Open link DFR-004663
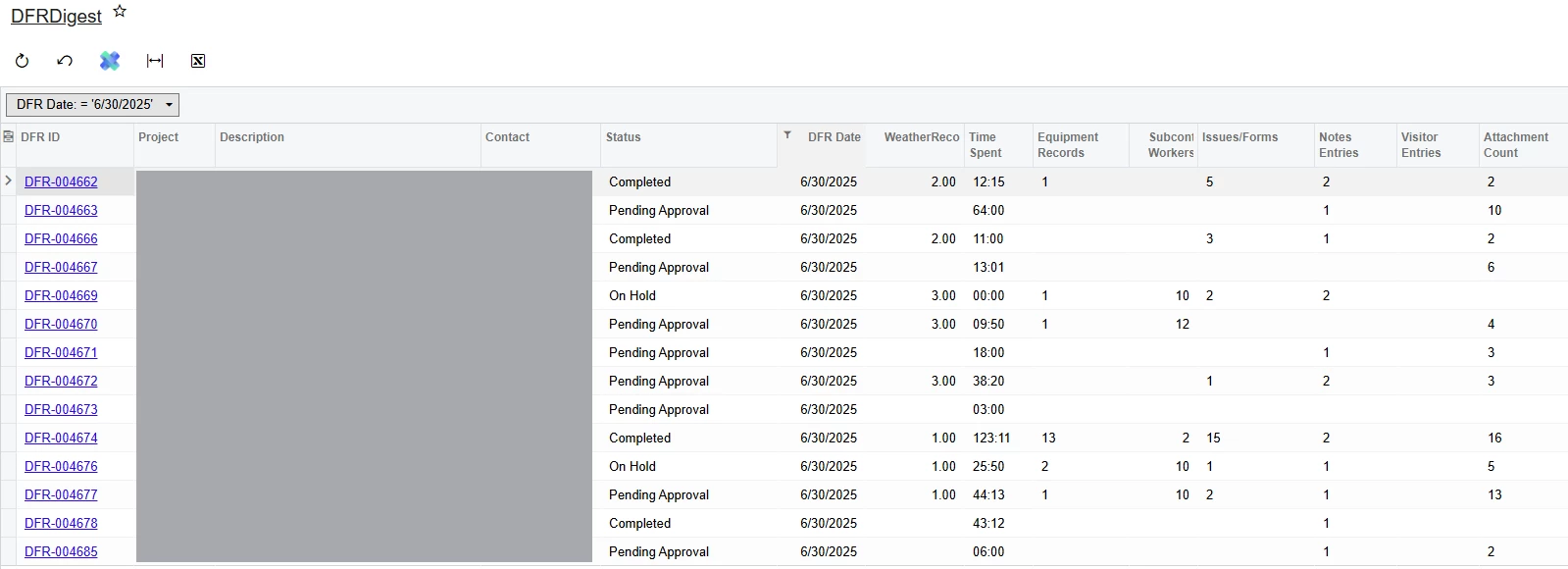This screenshot has height=569, width=1568. 61,210
